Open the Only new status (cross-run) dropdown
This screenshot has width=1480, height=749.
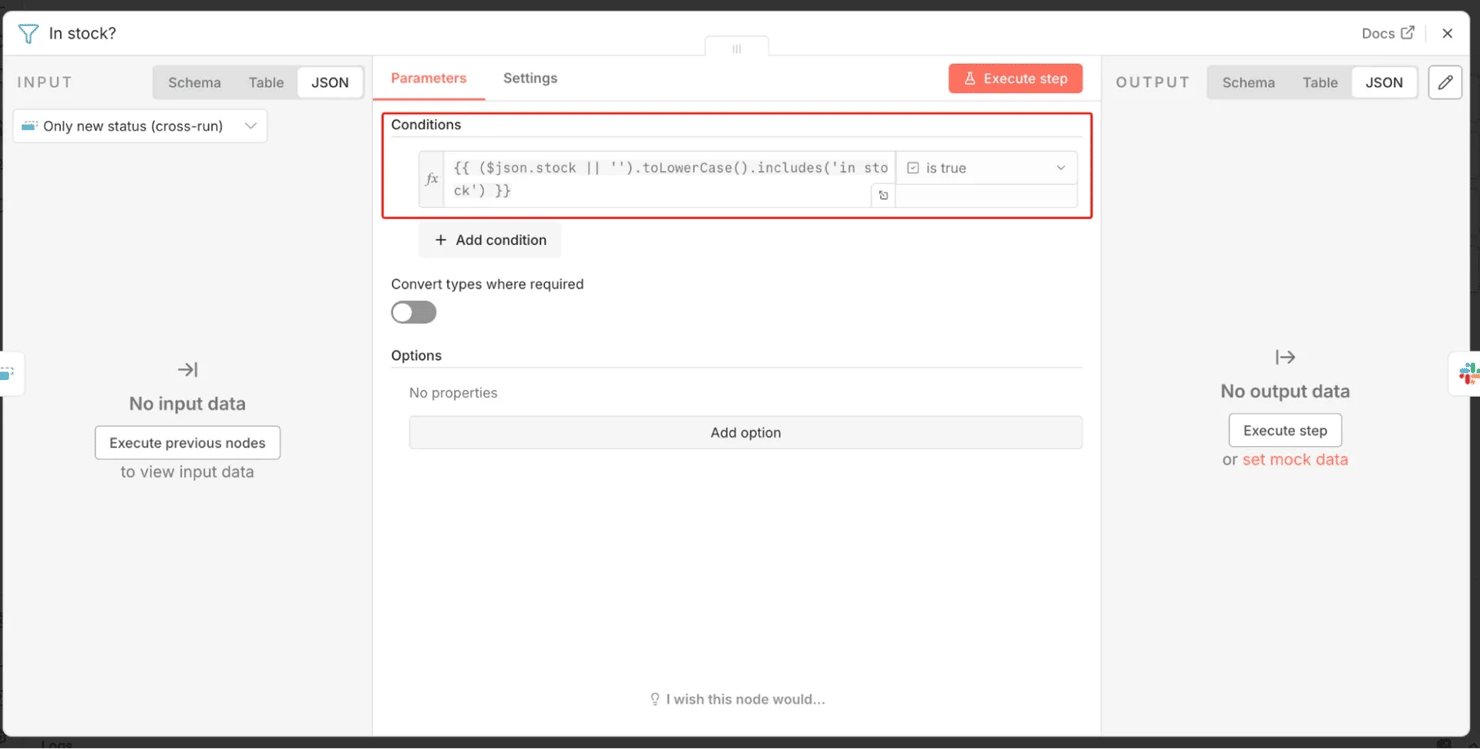140,126
